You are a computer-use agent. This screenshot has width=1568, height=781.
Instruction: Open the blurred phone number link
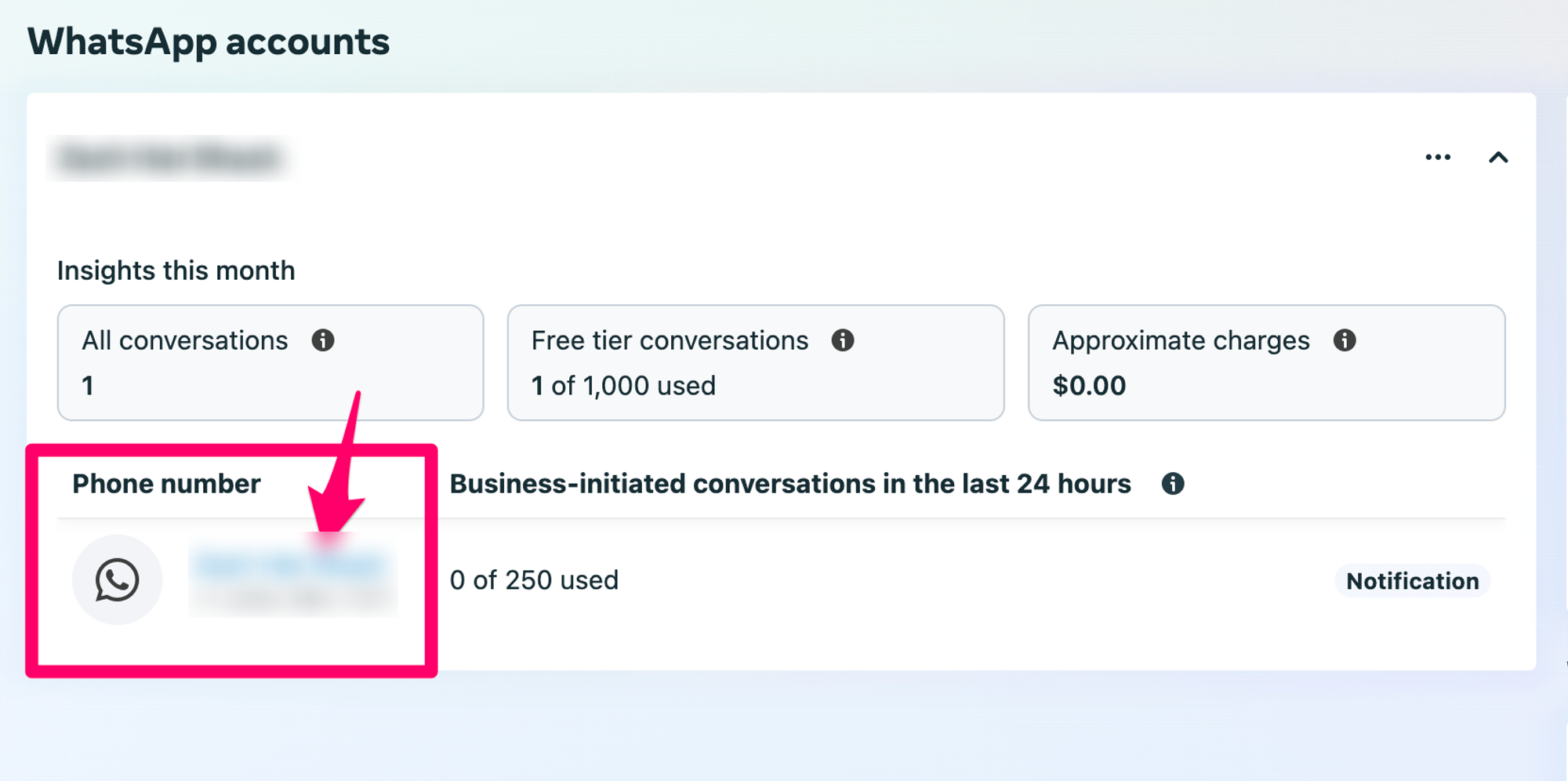point(290,565)
